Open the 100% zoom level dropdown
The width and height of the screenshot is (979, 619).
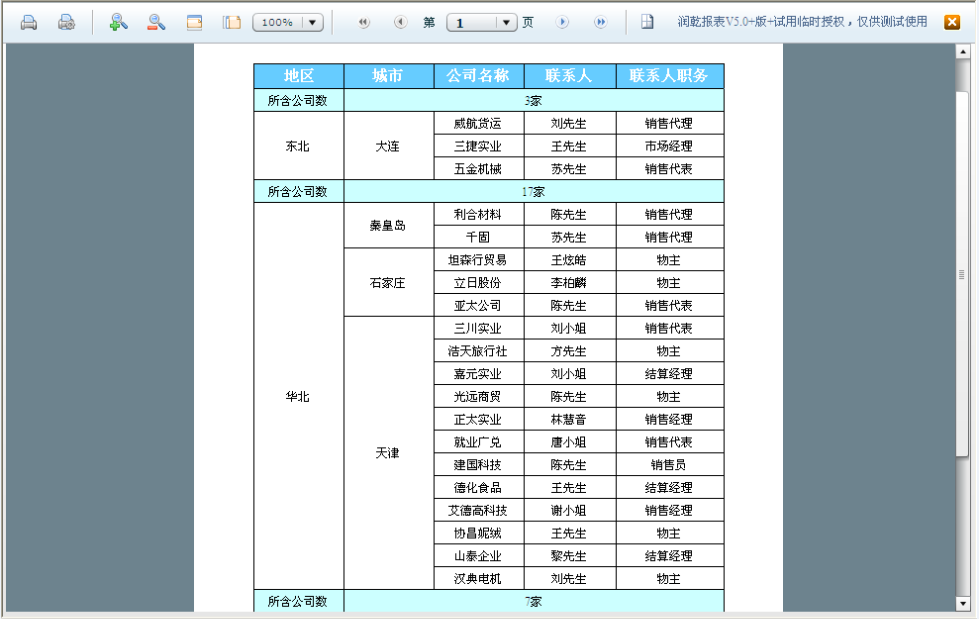coord(311,22)
